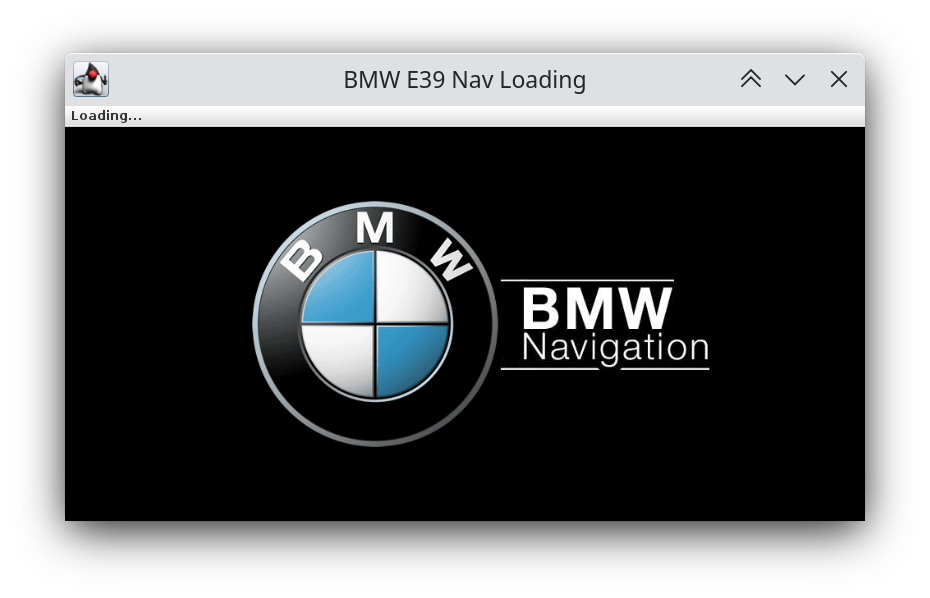Click the 'Loading...' status text
Screen dimensions: 930x598
point(106,116)
